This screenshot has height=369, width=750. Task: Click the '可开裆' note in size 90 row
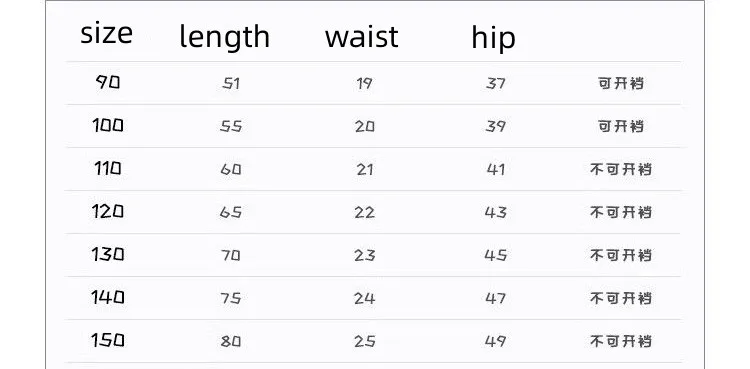[x=621, y=84]
